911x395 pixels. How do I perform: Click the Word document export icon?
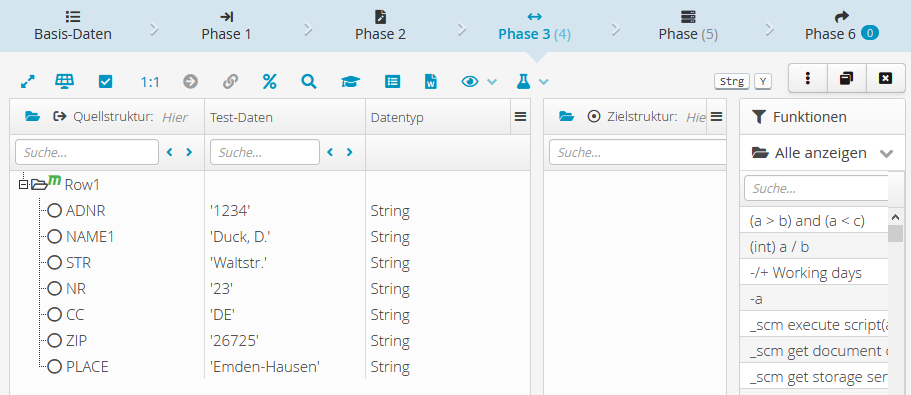(x=431, y=82)
